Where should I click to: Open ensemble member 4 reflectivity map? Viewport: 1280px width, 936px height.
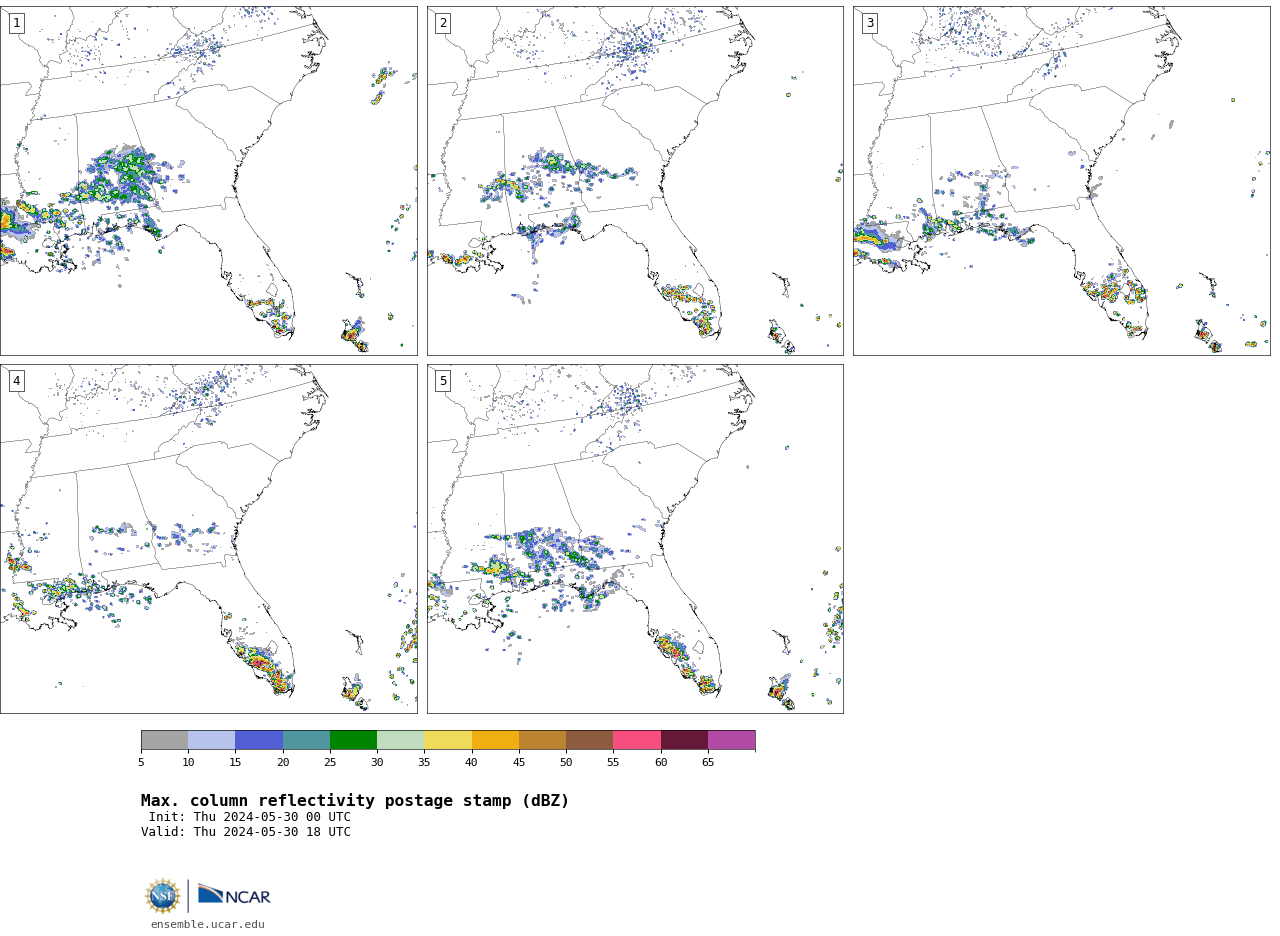208,539
